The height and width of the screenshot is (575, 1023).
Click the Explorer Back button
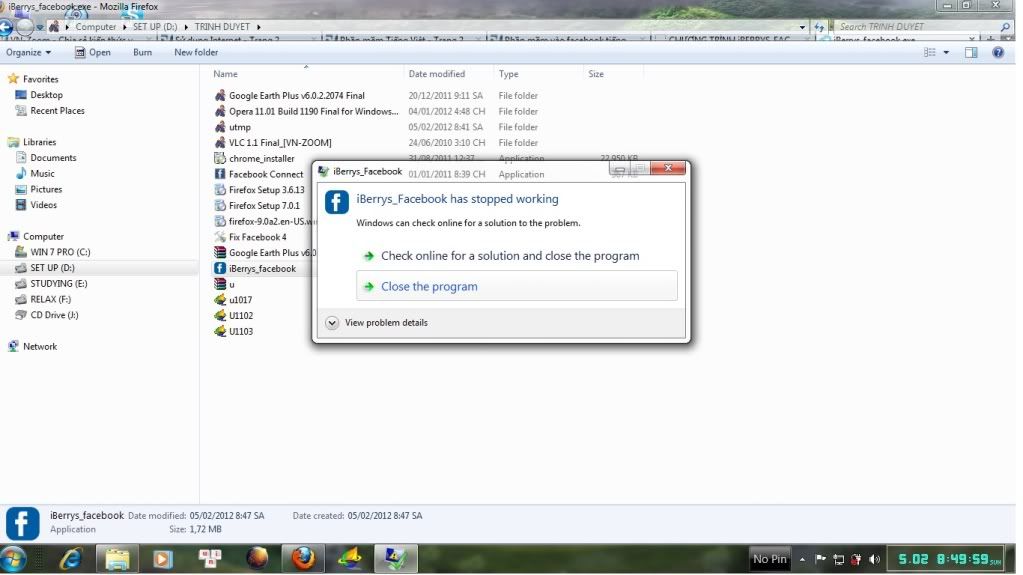(6, 27)
